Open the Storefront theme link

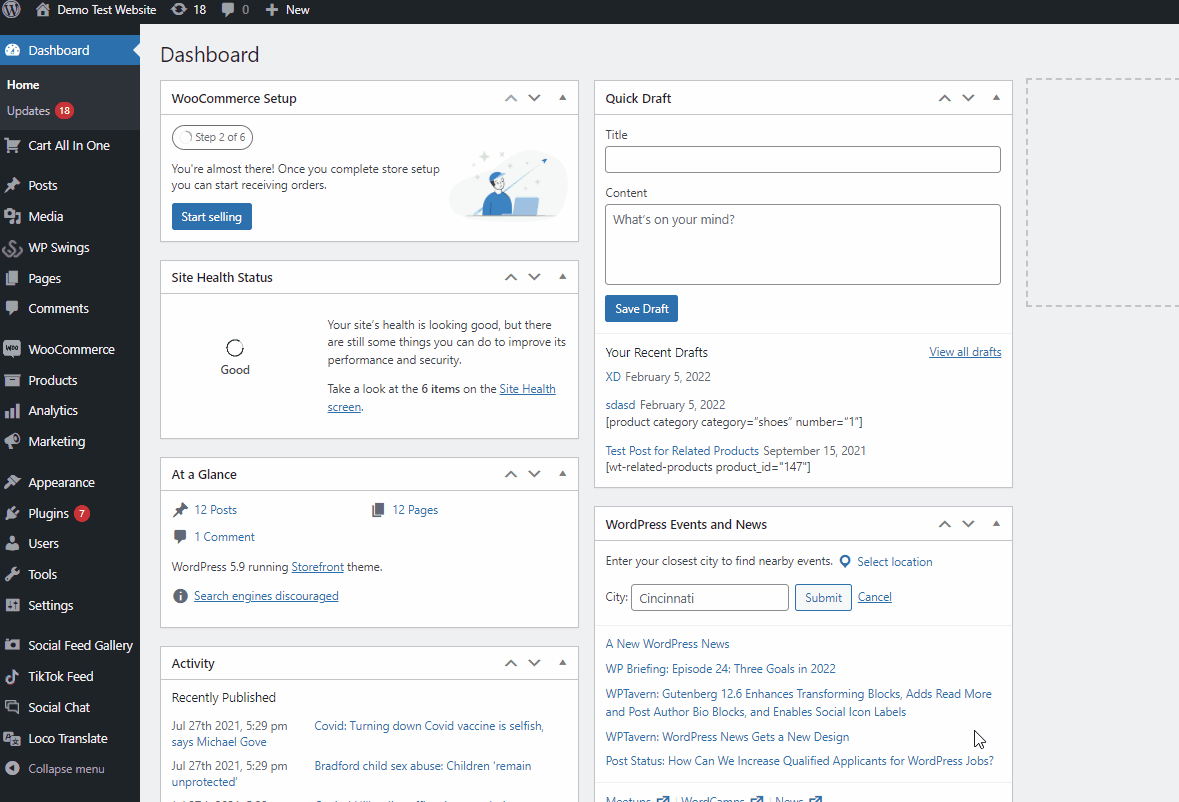(317, 567)
